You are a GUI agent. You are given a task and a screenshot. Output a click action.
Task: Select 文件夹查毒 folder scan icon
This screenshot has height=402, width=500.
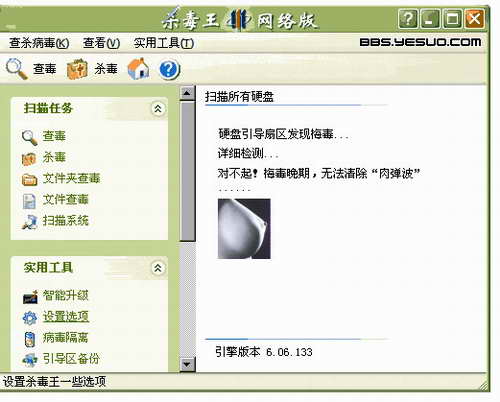click(x=29, y=179)
